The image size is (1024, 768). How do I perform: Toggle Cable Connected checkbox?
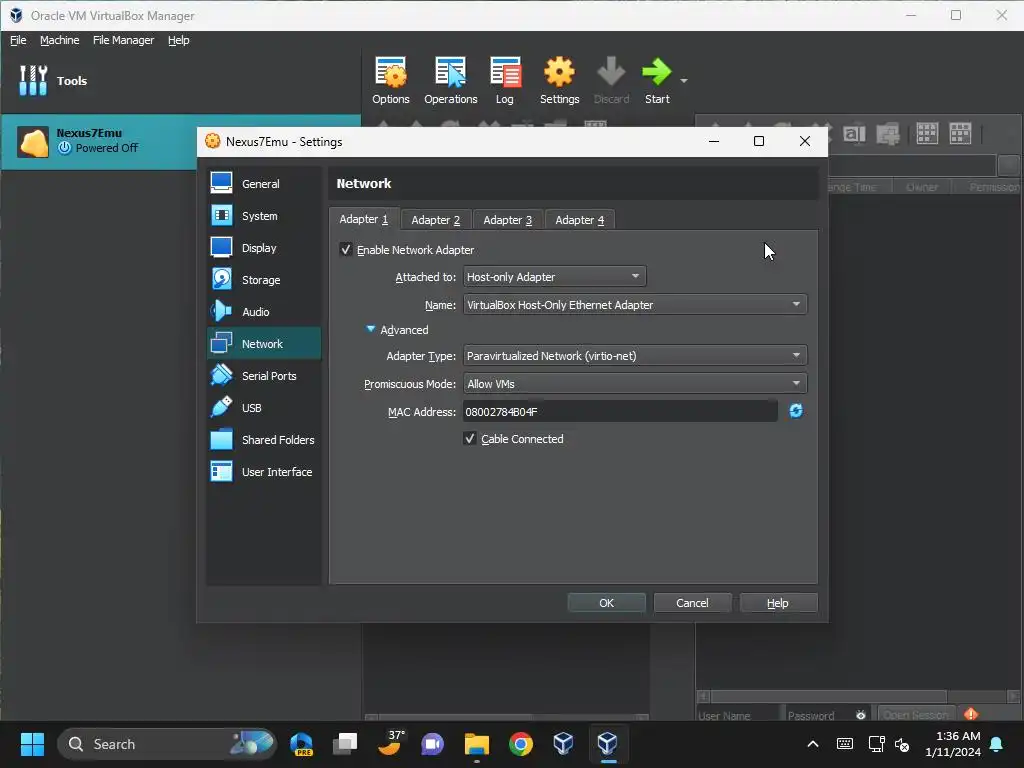click(470, 438)
